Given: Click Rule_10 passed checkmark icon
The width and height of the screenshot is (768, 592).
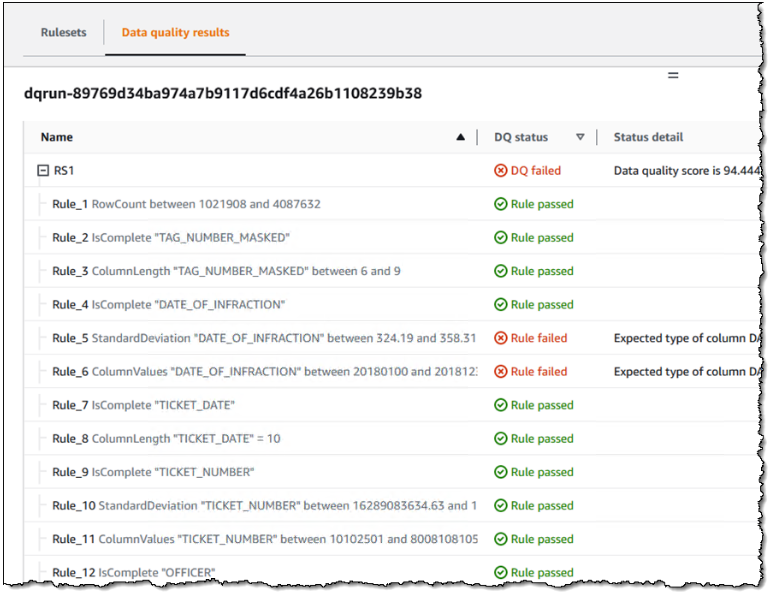Looking at the screenshot, I should click(501, 506).
